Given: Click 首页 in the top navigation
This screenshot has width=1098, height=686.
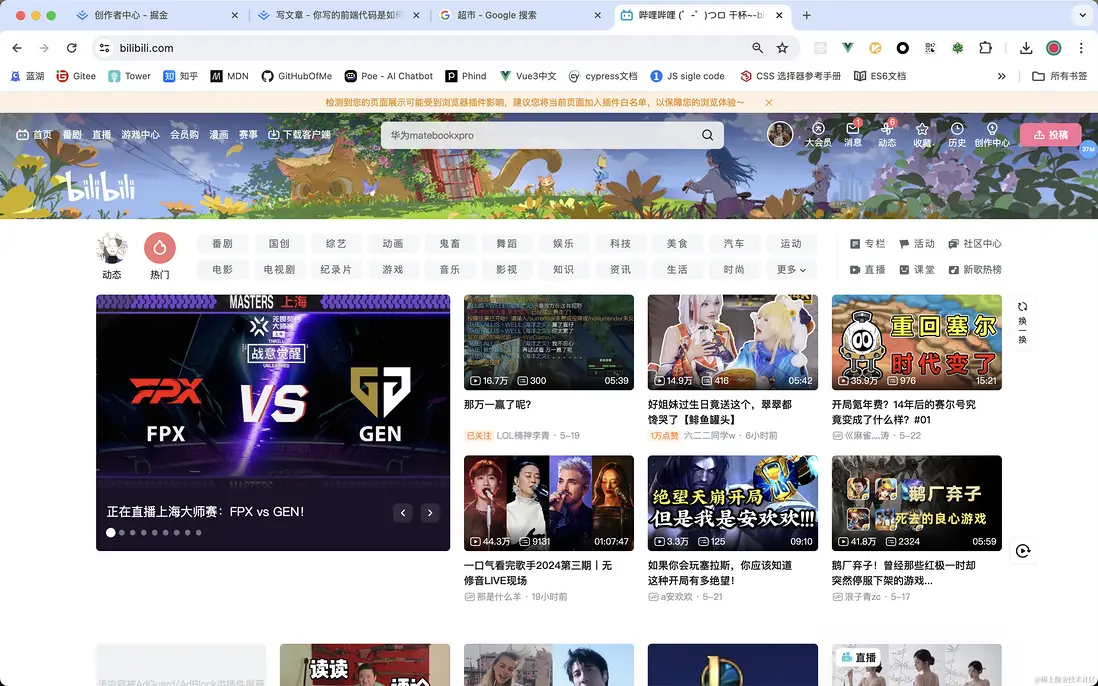Looking at the screenshot, I should tap(34, 134).
